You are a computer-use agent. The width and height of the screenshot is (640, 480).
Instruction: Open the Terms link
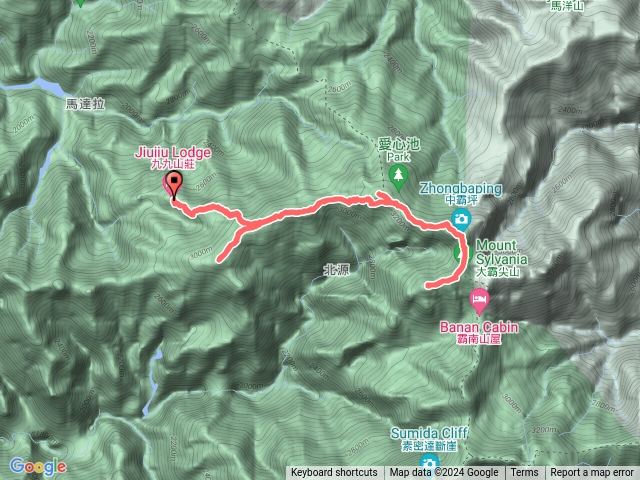524,473
